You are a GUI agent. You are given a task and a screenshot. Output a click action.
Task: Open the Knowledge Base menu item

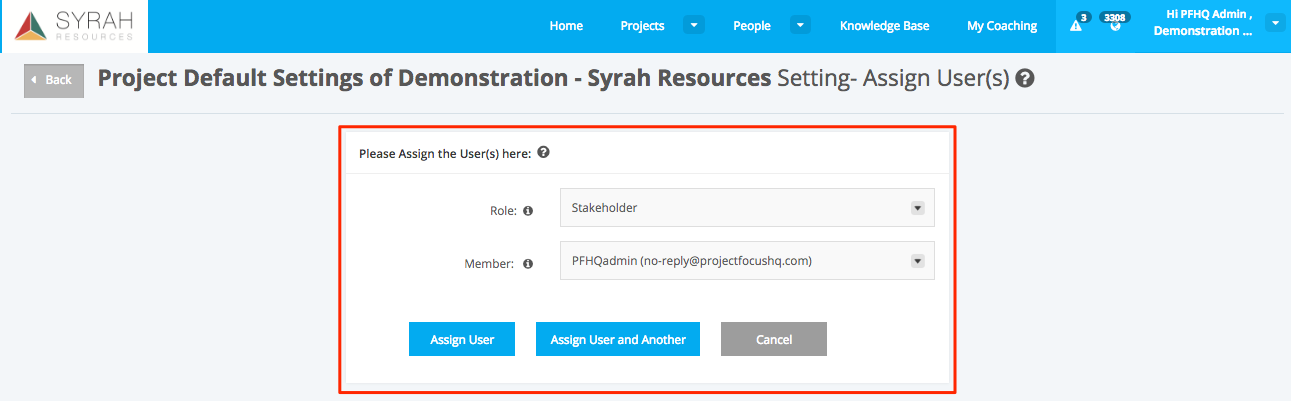point(885,26)
